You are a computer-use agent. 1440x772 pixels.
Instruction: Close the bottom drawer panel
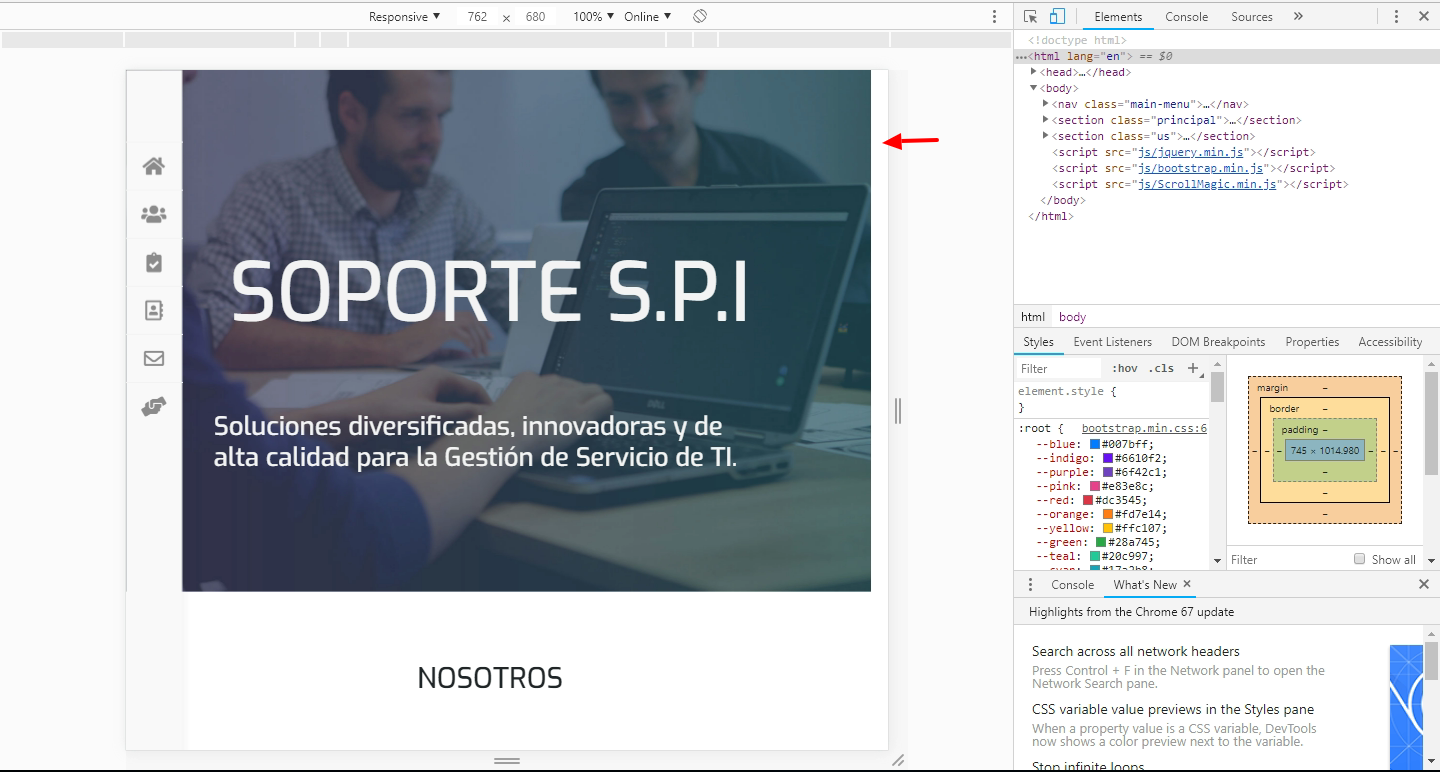tap(1424, 584)
